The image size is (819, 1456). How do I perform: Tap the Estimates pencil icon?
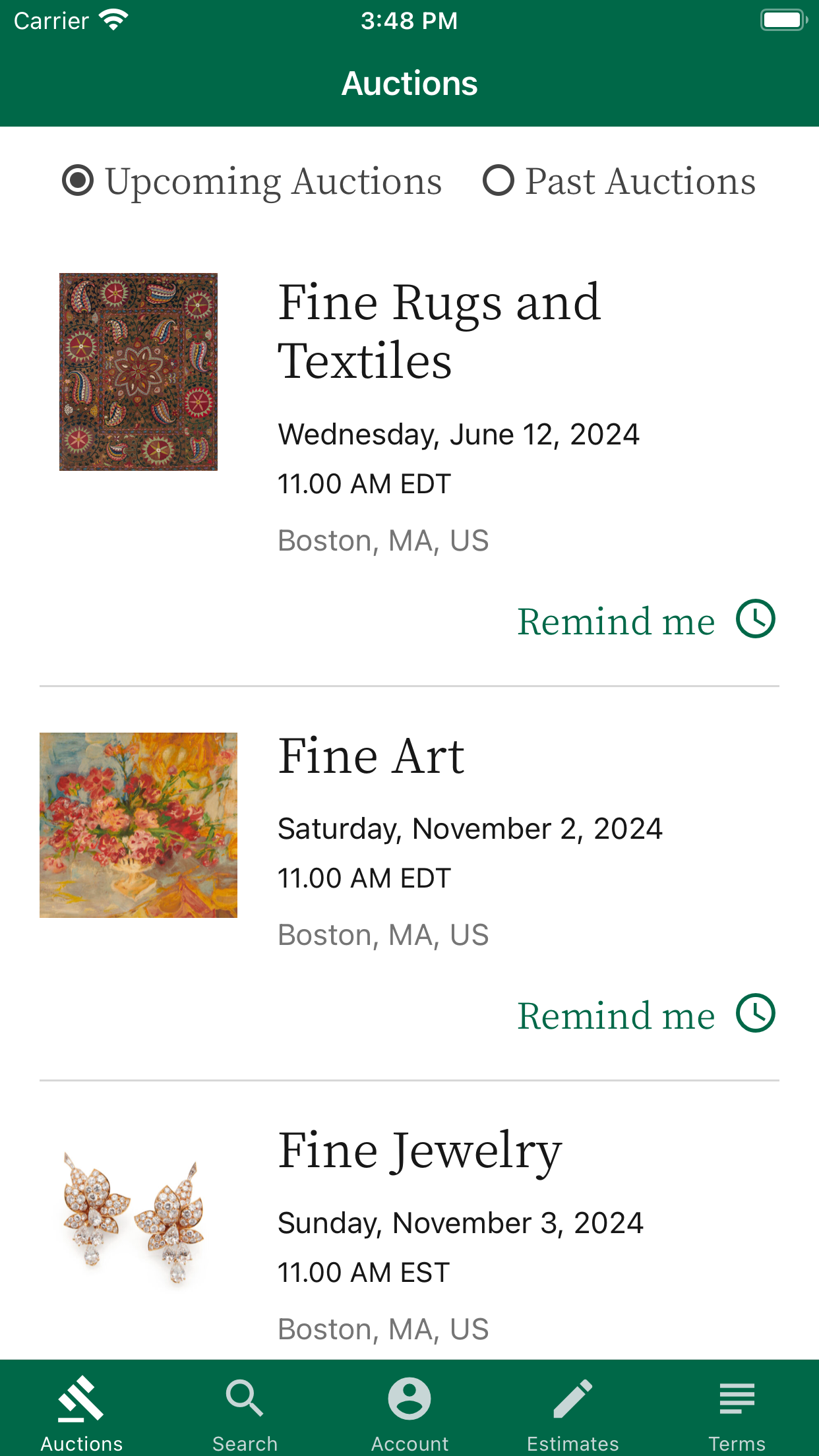pyautogui.click(x=573, y=1398)
